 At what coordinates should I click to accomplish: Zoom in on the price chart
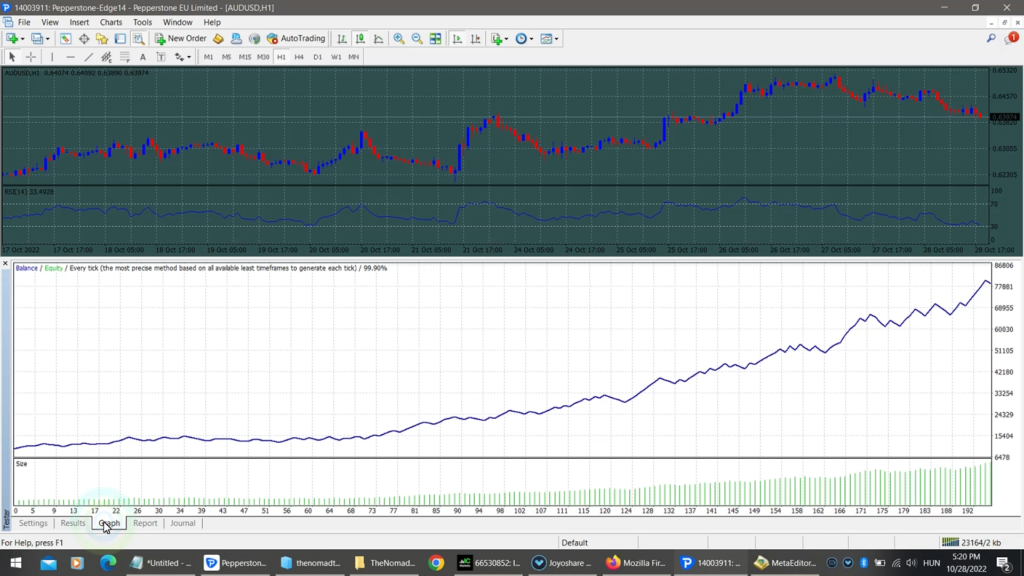(398, 38)
